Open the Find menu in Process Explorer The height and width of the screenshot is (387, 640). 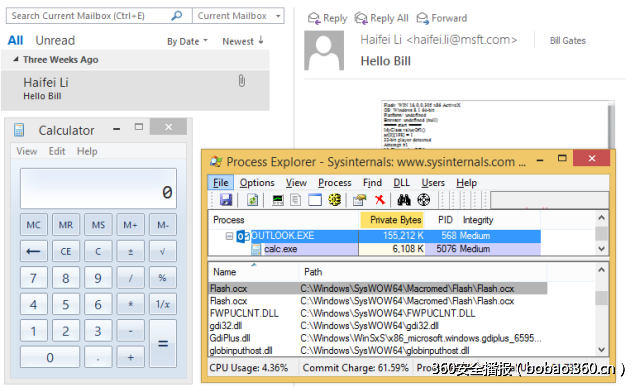pos(372,182)
